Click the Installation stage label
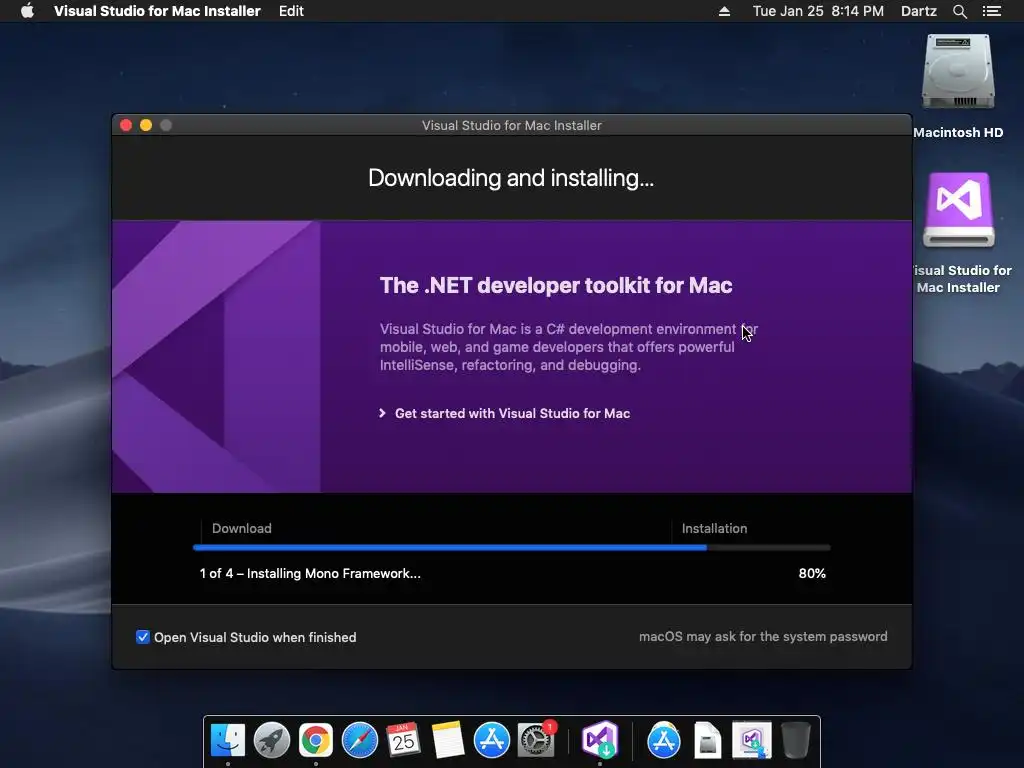The height and width of the screenshot is (768, 1024). click(714, 528)
